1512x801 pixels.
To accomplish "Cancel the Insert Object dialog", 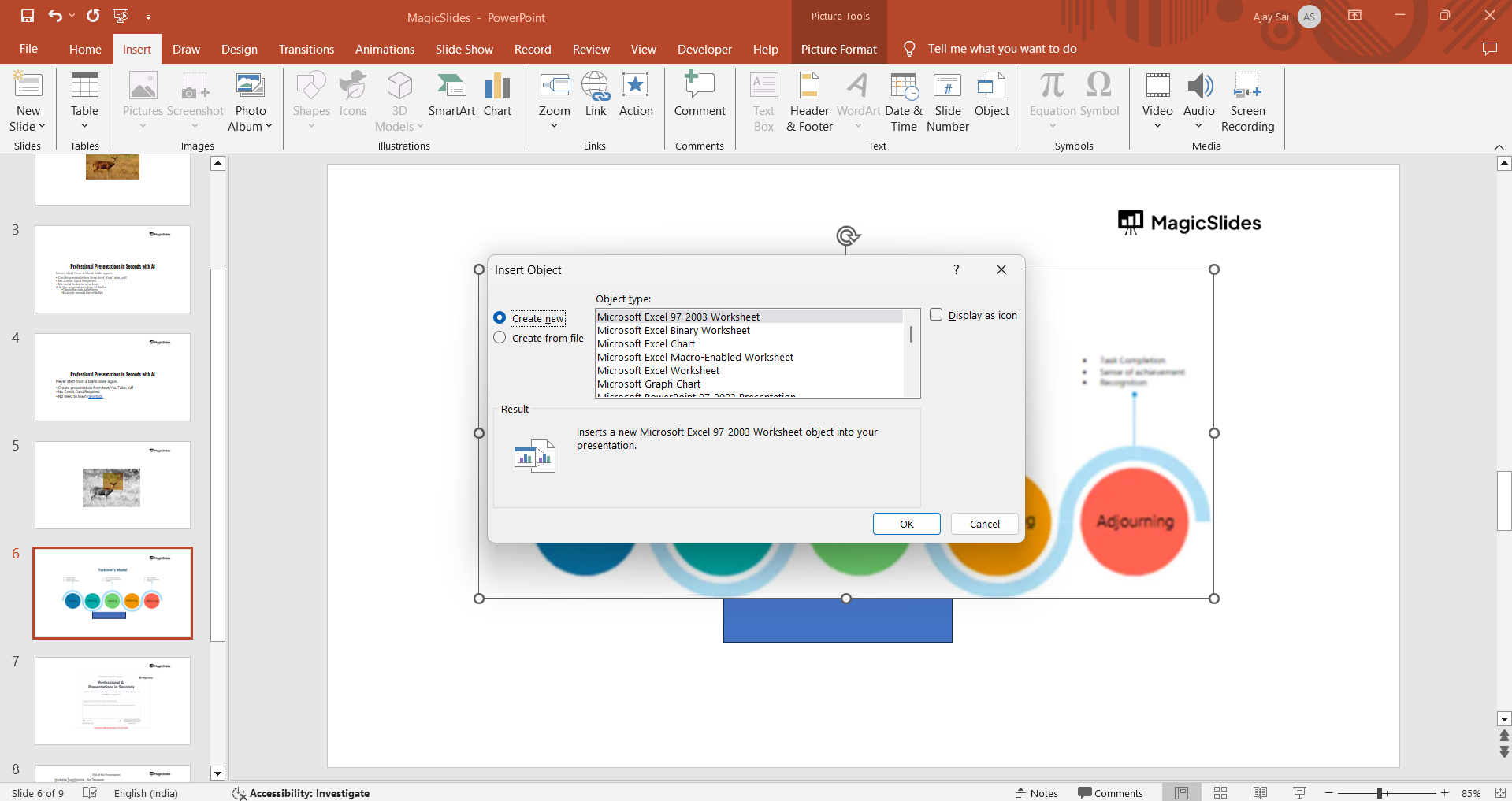I will point(984,524).
